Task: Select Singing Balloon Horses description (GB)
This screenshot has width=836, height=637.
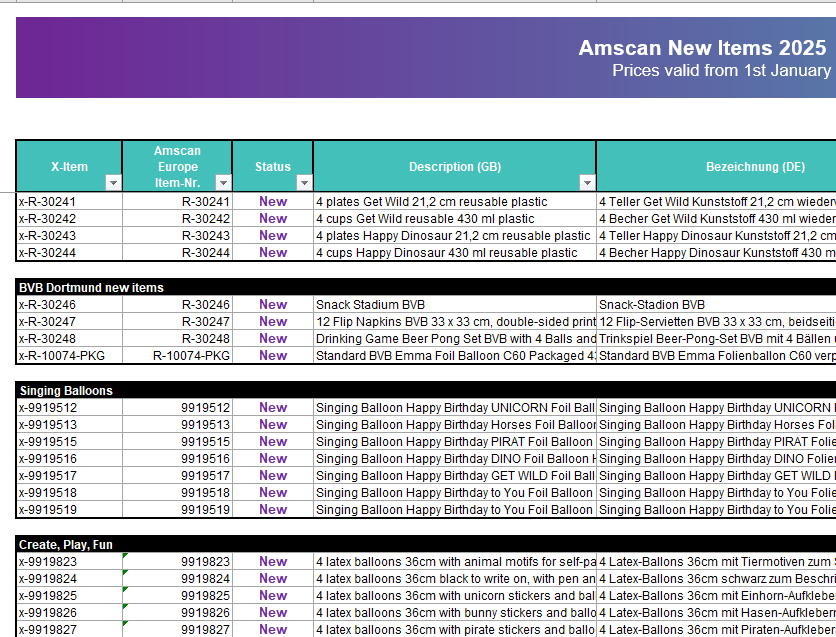Action: click(455, 424)
